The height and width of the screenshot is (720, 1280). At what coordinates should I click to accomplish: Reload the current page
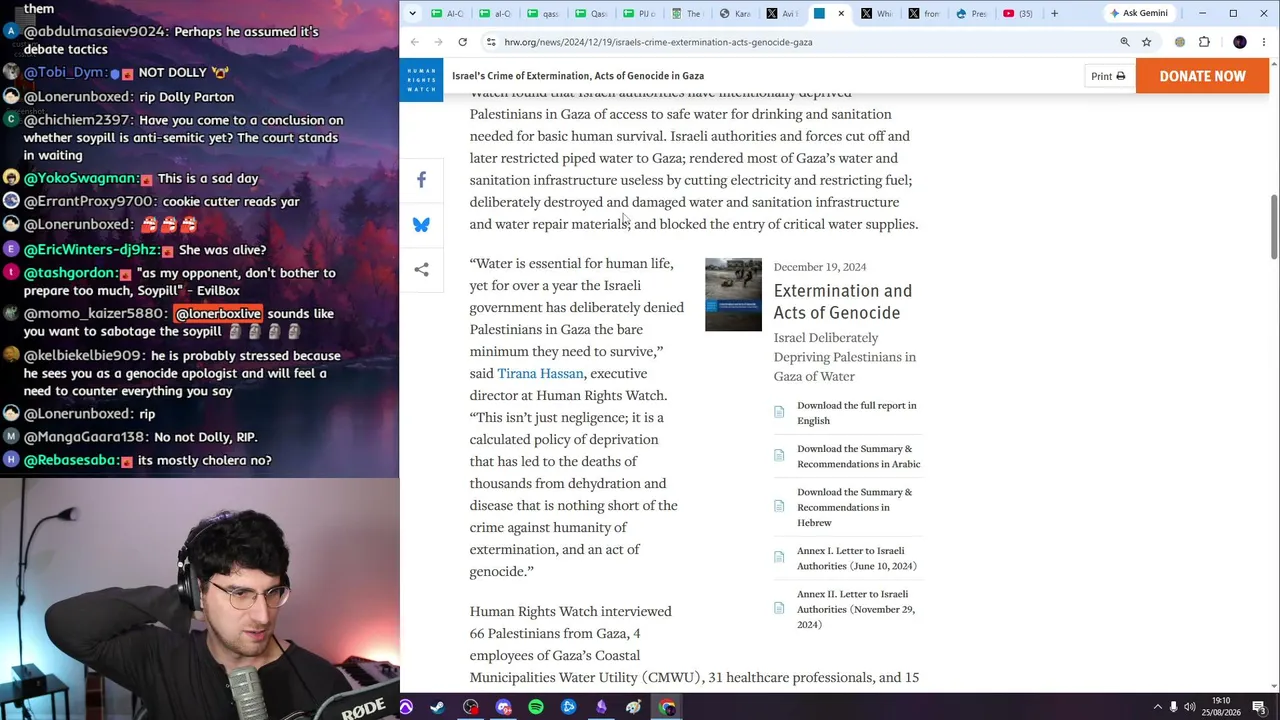point(462,42)
